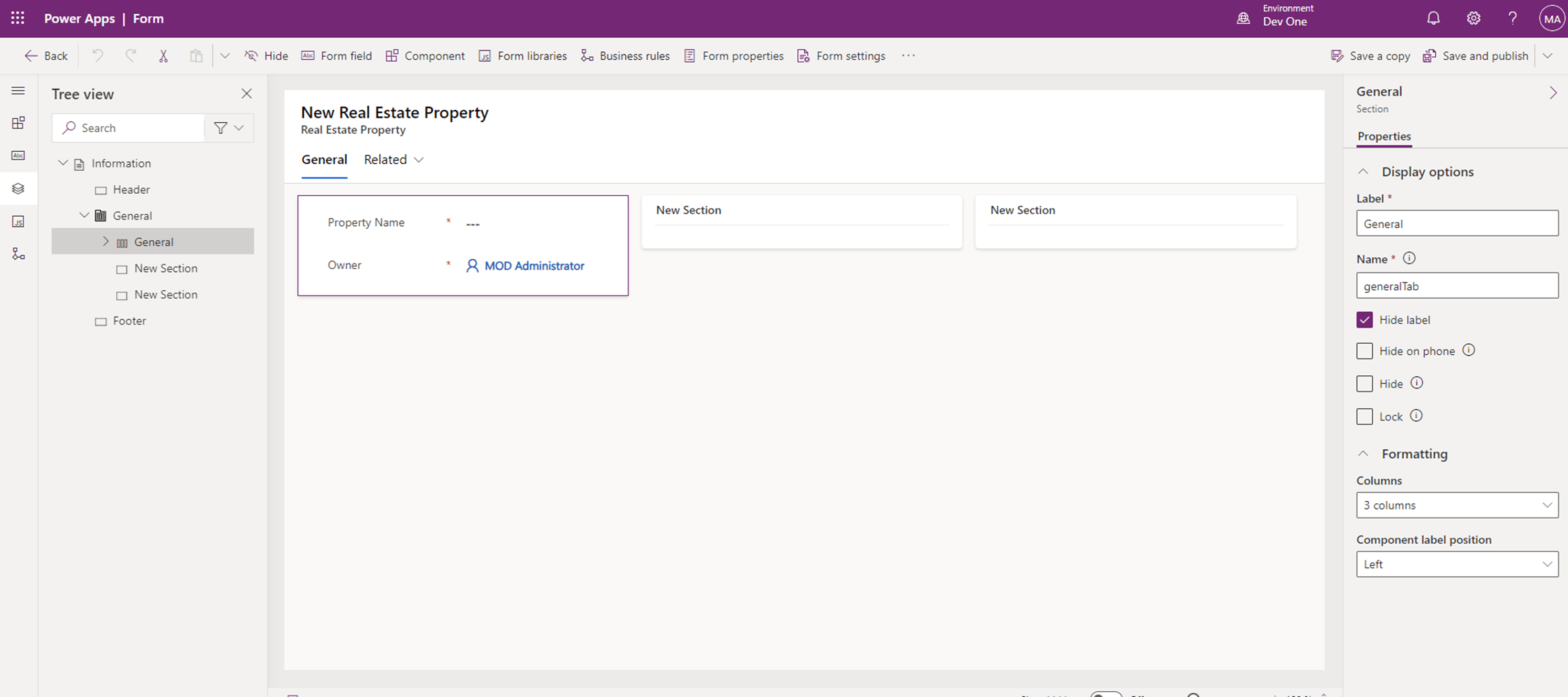Click inside the Name field containing generalTab
Image resolution: width=1568 pixels, height=697 pixels.
tap(1457, 286)
